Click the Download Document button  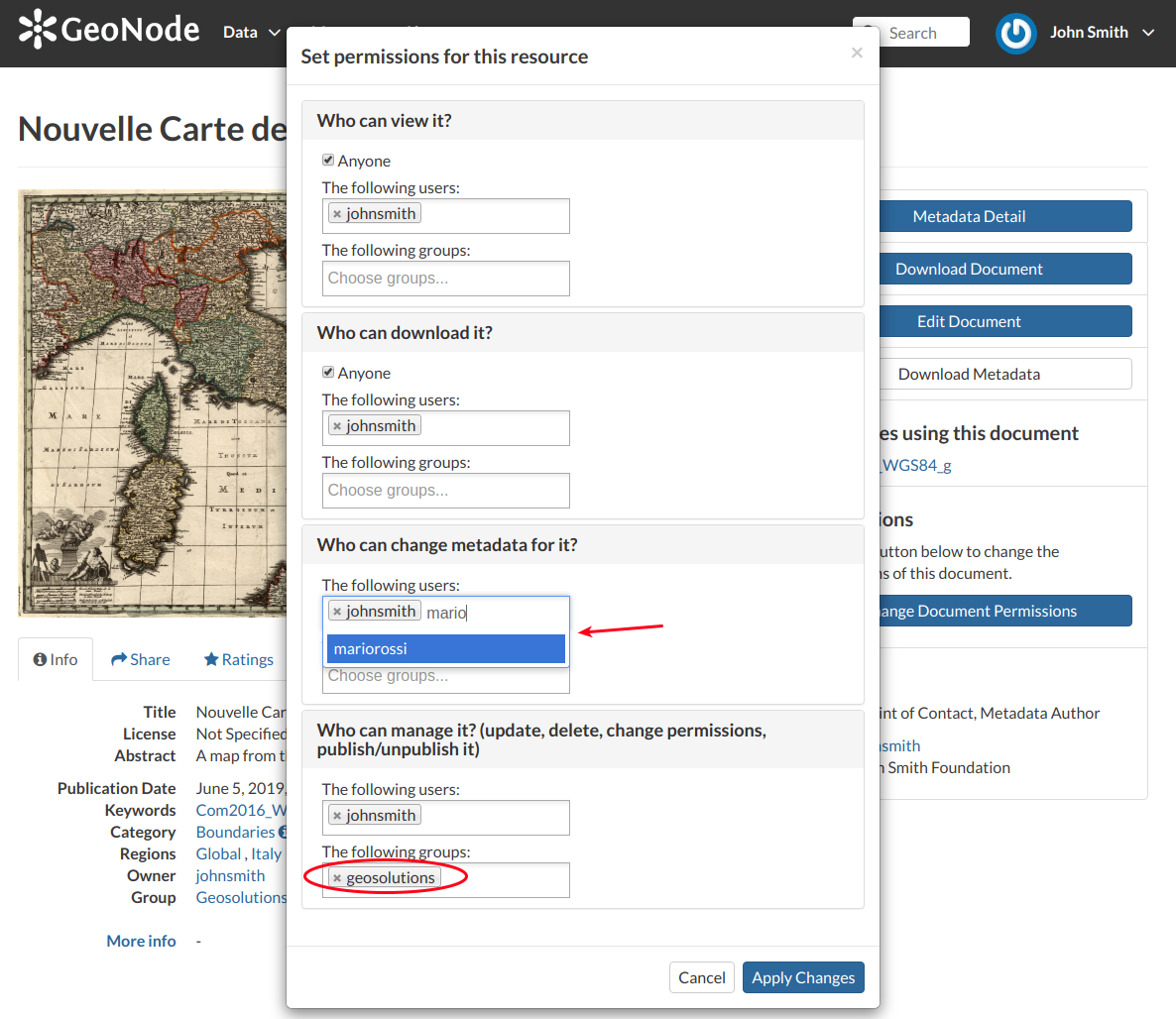pos(1005,270)
